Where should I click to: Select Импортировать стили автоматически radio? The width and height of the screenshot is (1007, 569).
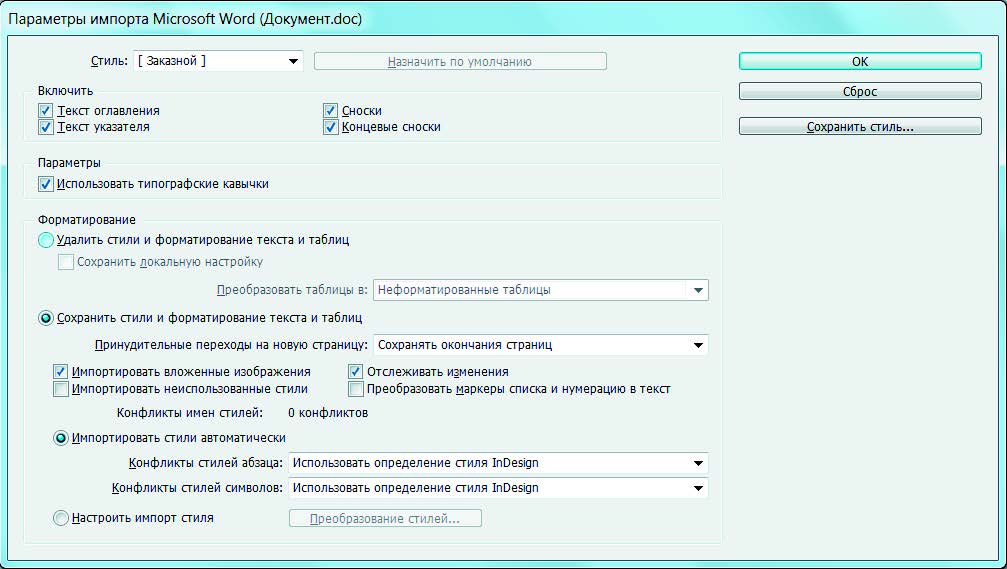tap(61, 438)
